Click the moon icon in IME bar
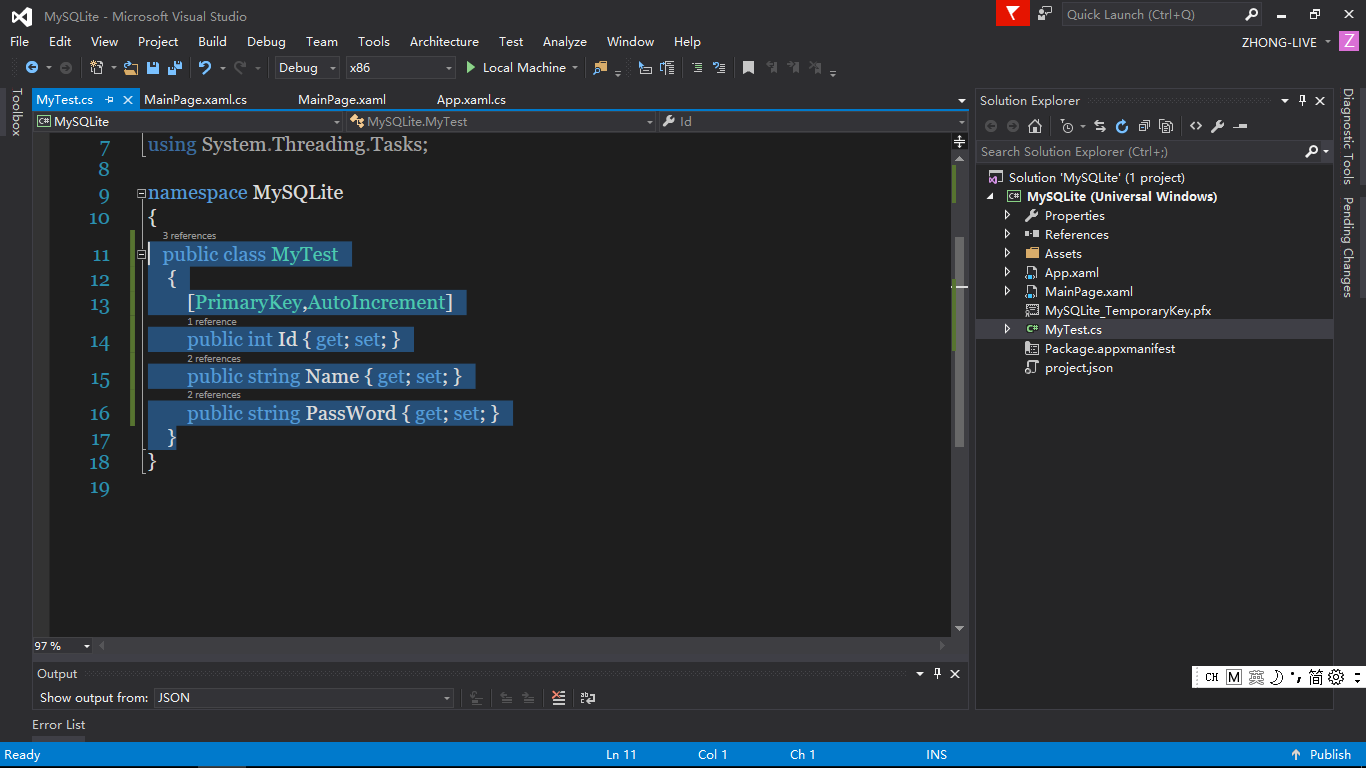 (1277, 677)
